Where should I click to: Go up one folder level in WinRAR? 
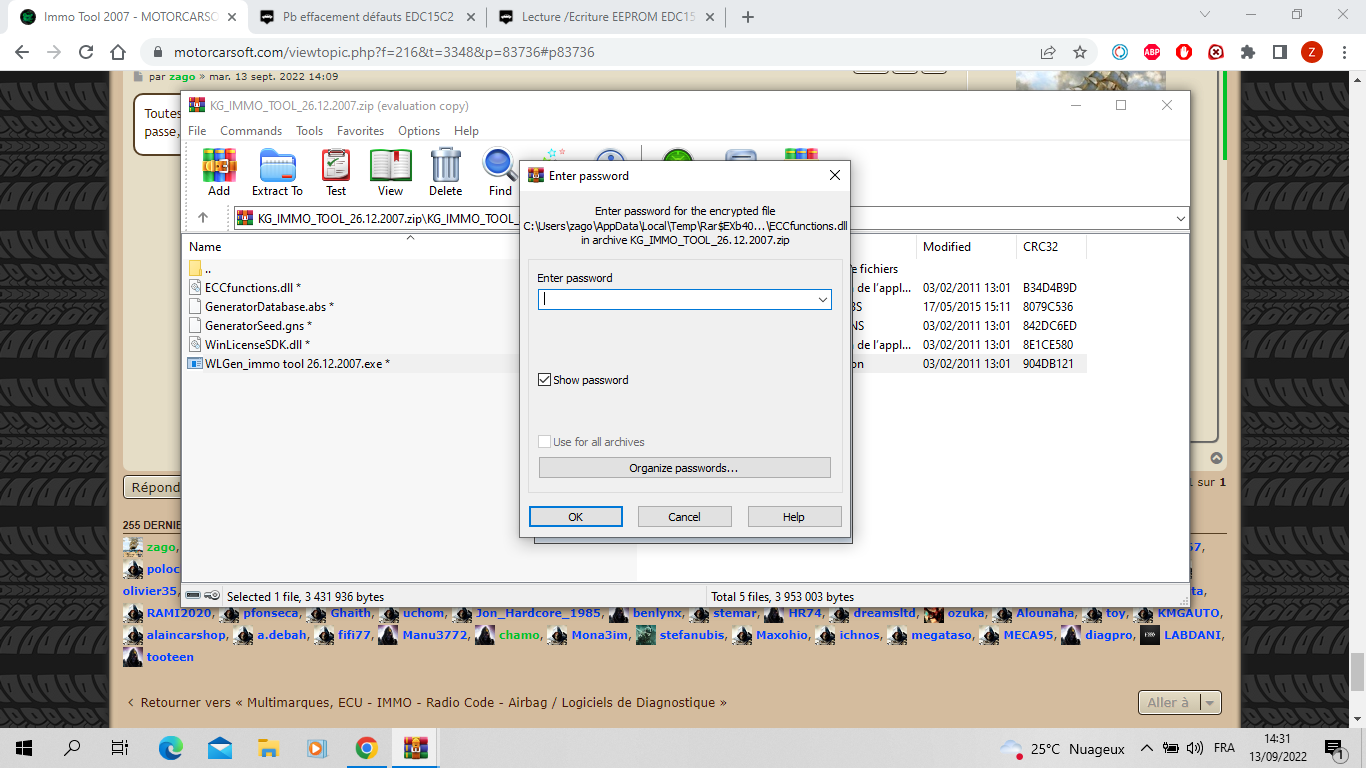point(203,218)
